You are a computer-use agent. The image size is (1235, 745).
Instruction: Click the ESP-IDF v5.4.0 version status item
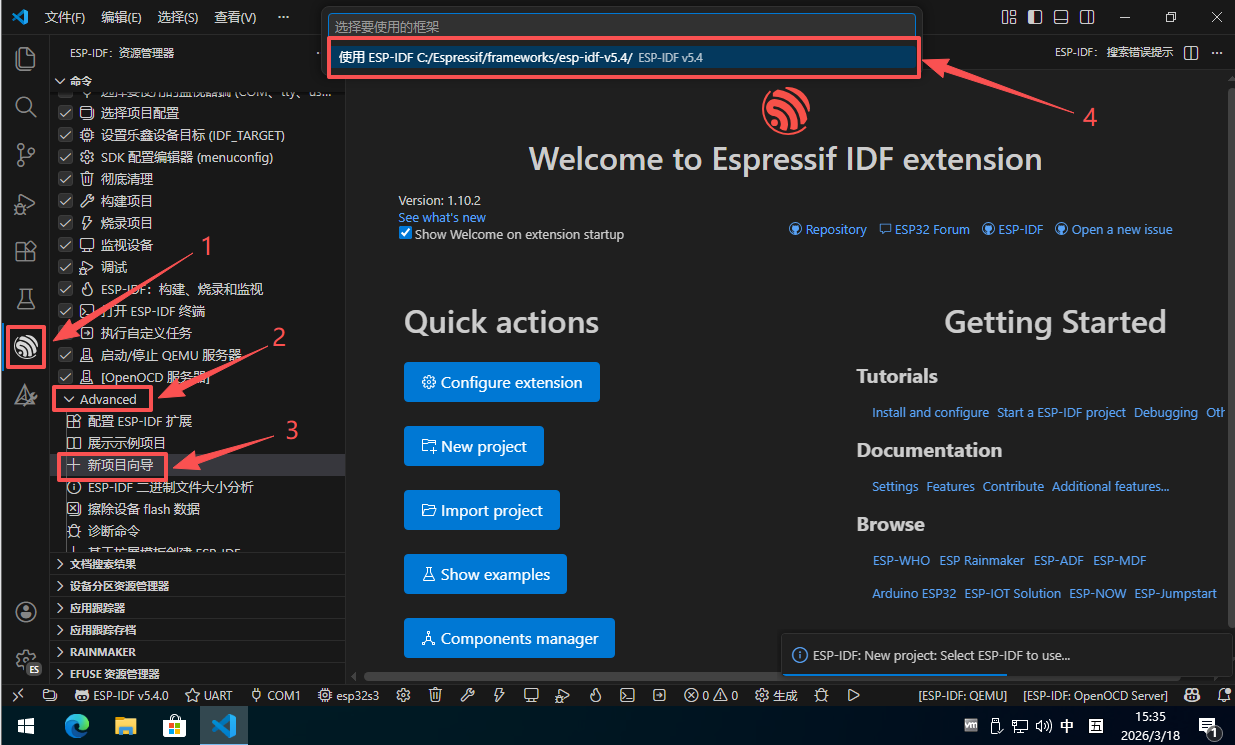pos(120,695)
